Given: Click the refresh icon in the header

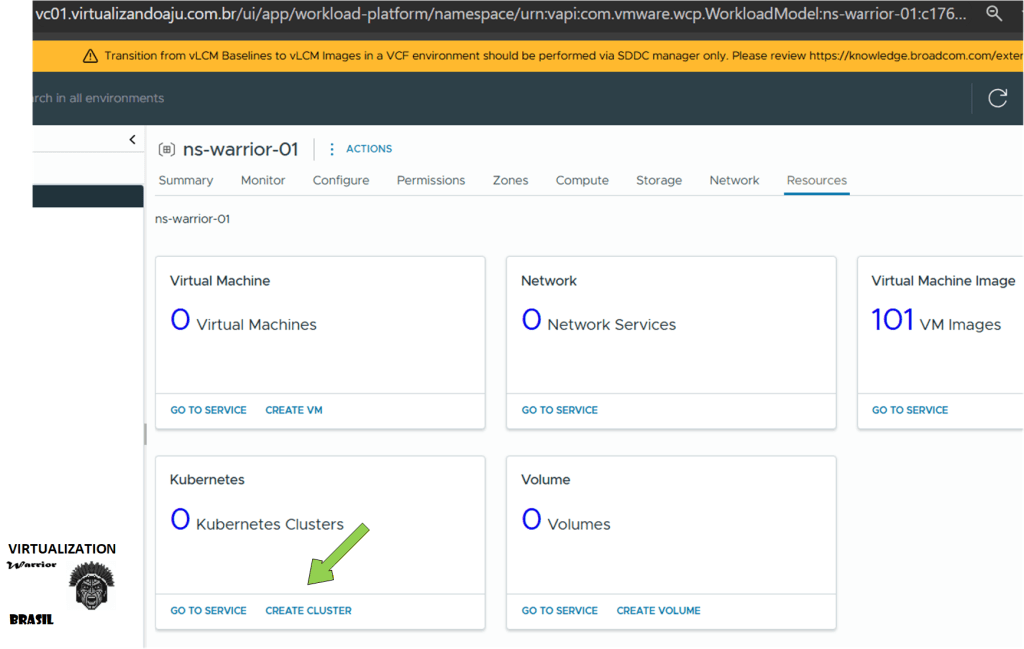Looking at the screenshot, I should click(x=997, y=98).
